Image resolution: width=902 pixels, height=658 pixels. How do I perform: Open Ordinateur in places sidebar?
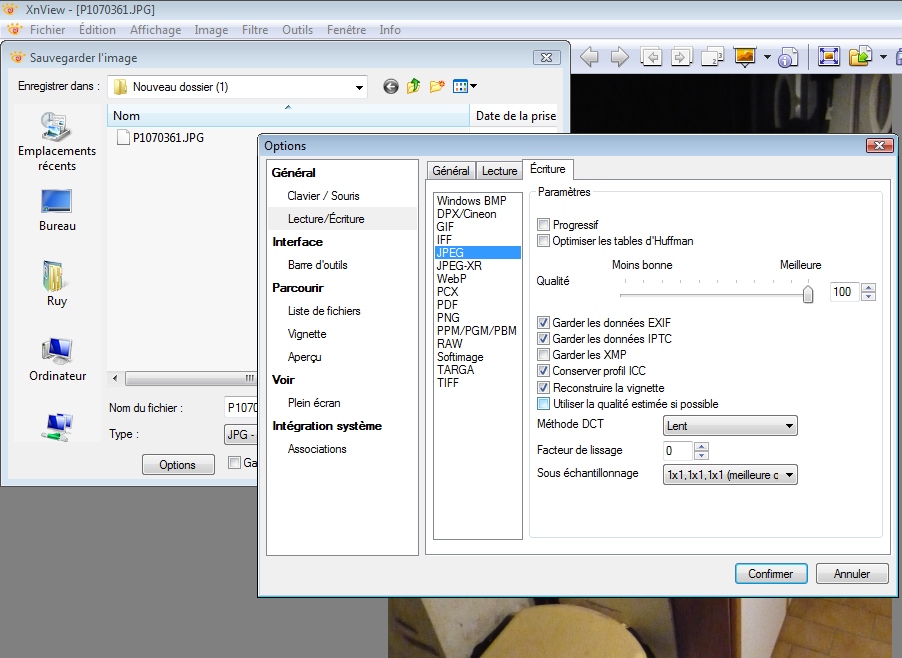click(57, 359)
